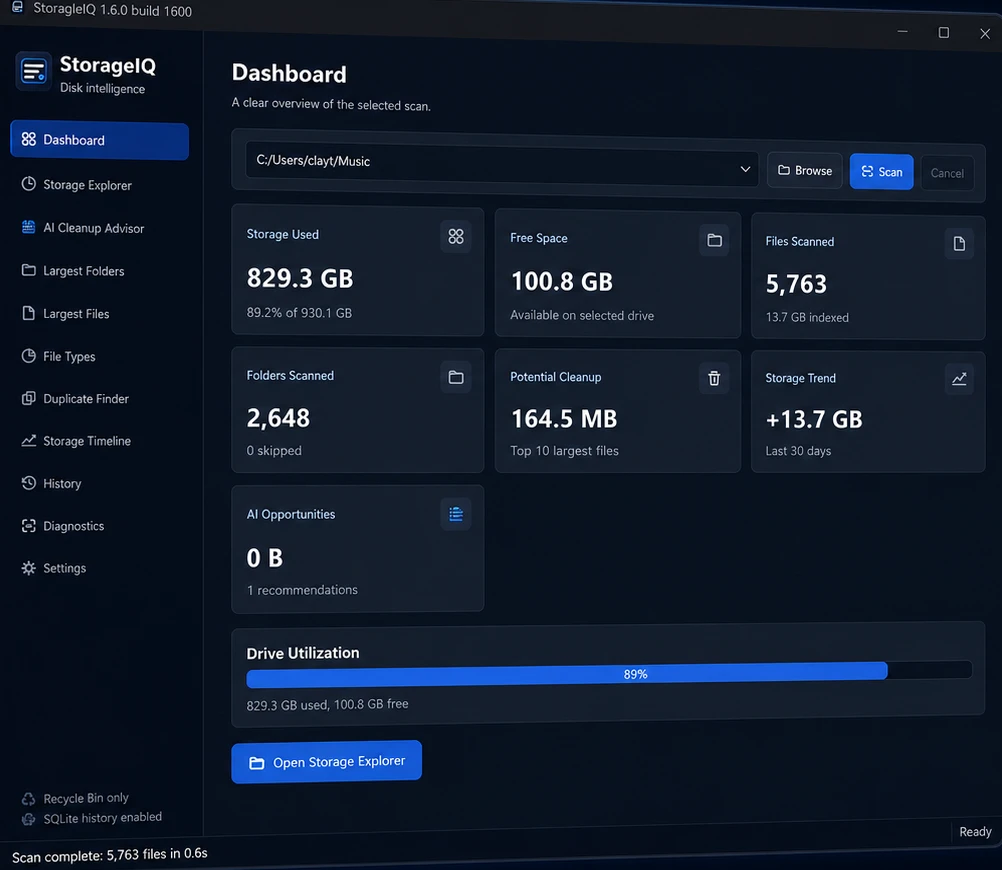Click the Storage Explorer pie icon

point(29,184)
